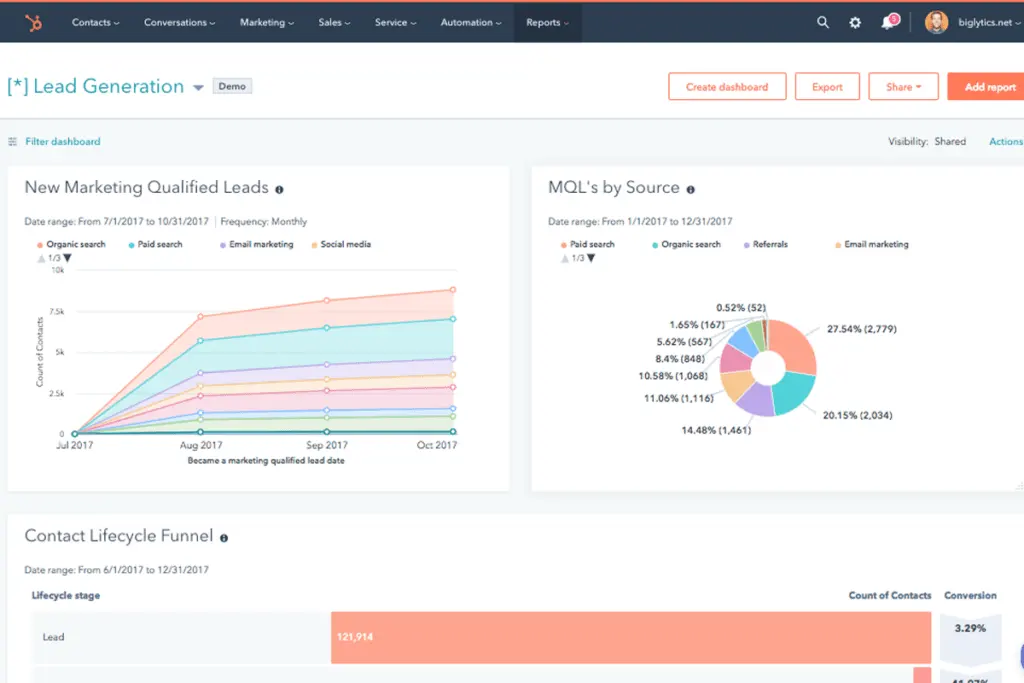1024x683 pixels.
Task: Toggle Referrals slice in pie chart legend
Action: [765, 244]
